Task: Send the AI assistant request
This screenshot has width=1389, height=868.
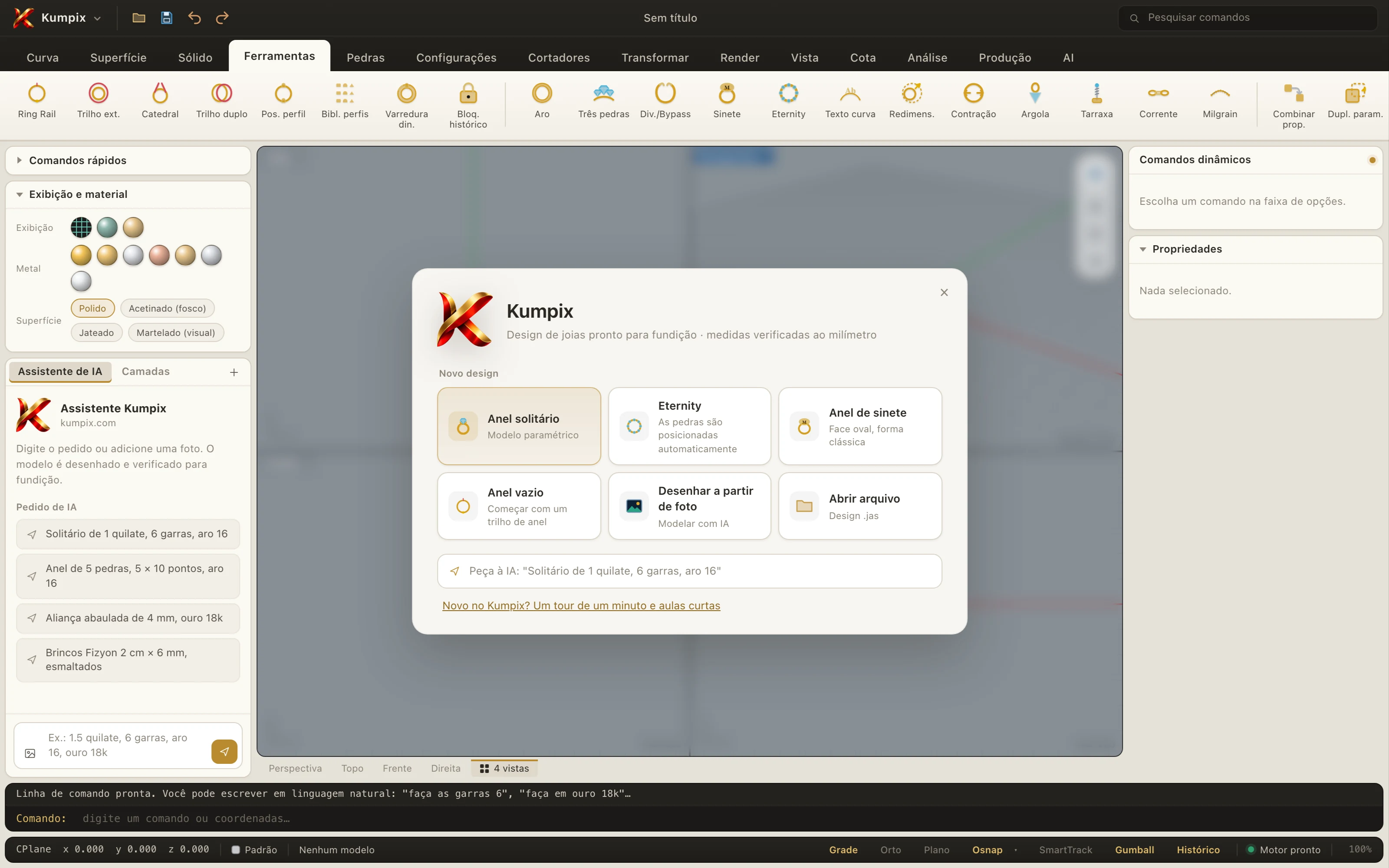Action: tap(224, 751)
